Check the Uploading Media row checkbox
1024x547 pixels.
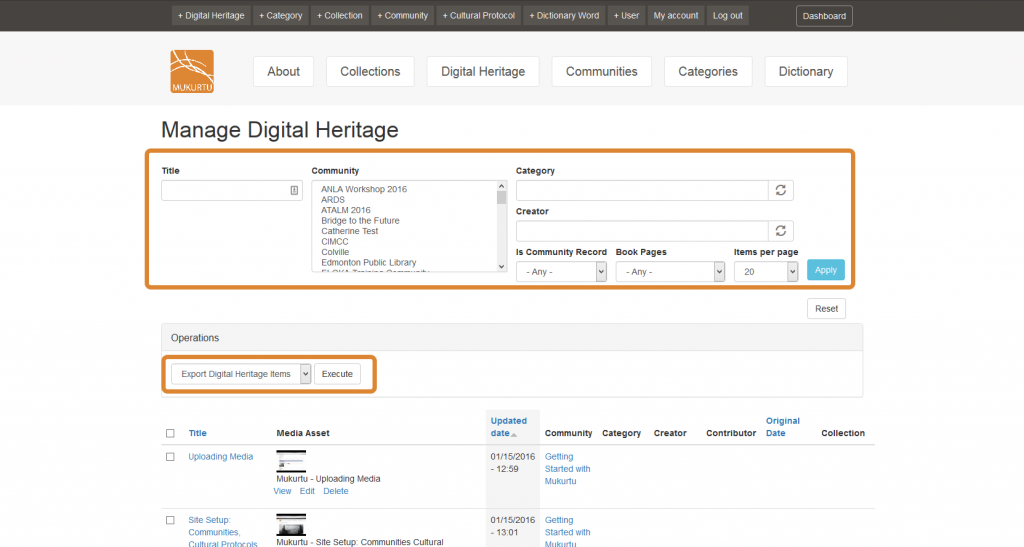(x=170, y=457)
